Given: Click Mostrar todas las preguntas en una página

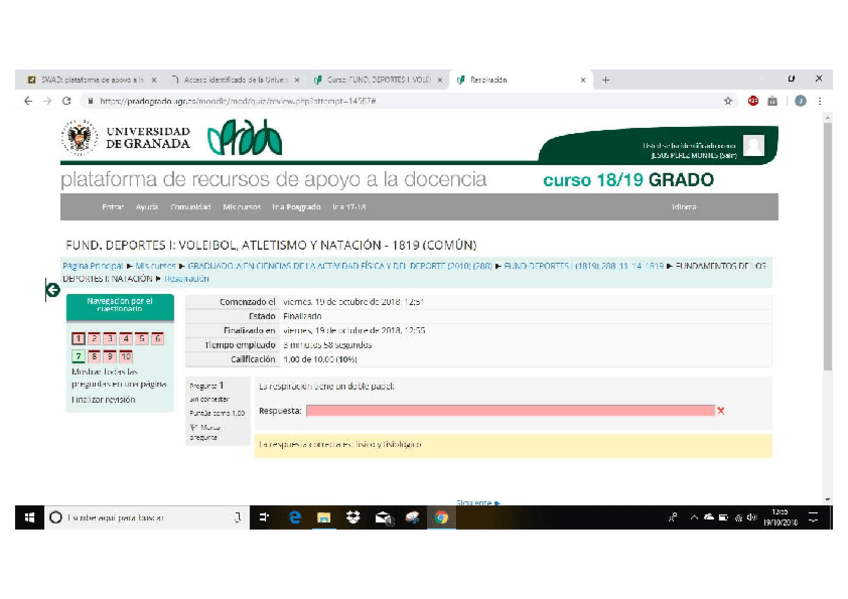Looking at the screenshot, I should (x=119, y=378).
